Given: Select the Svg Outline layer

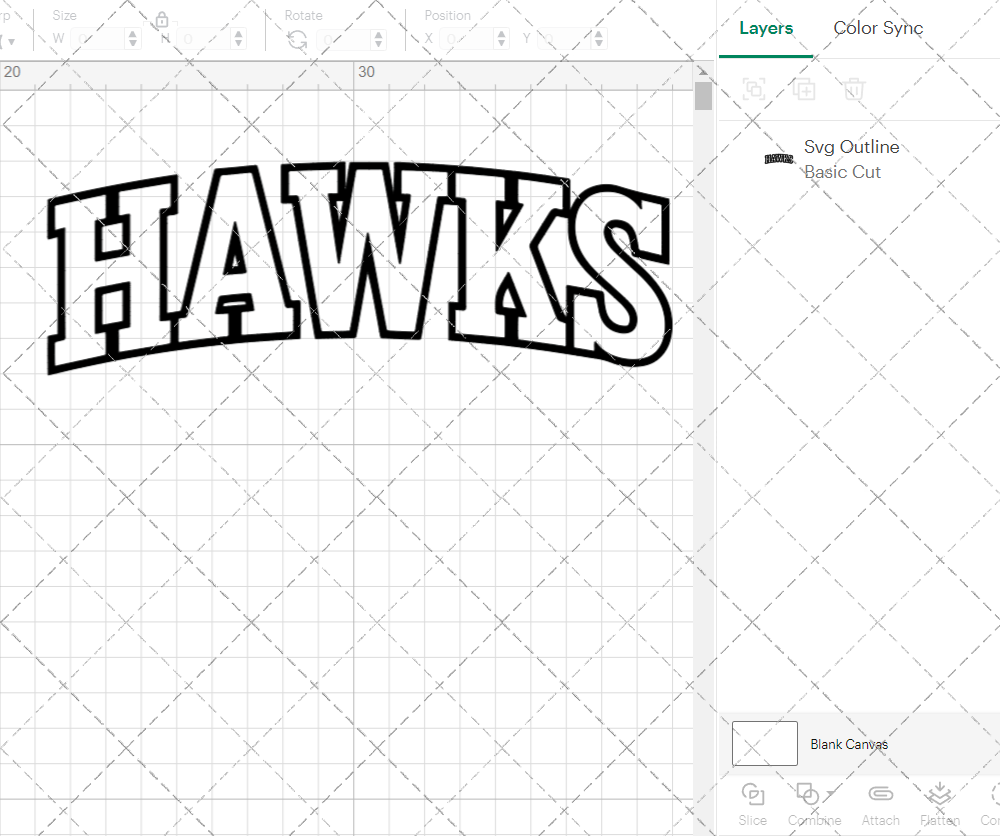Looking at the screenshot, I should click(x=852, y=147).
